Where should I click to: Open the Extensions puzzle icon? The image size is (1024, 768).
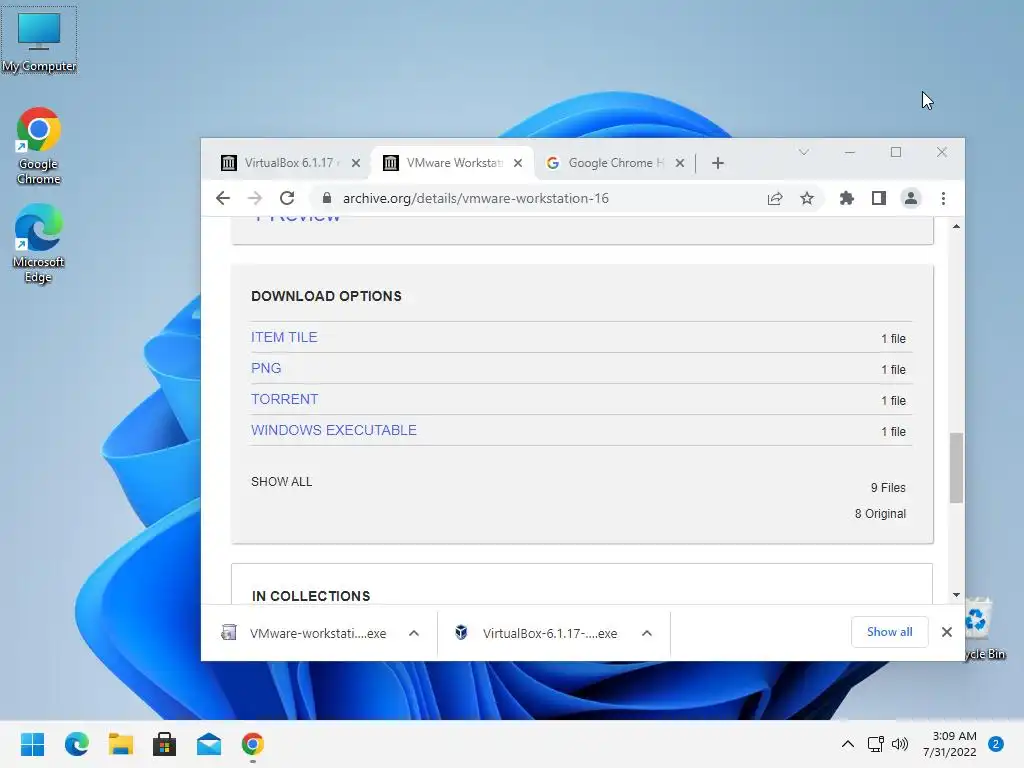pyautogui.click(x=846, y=198)
